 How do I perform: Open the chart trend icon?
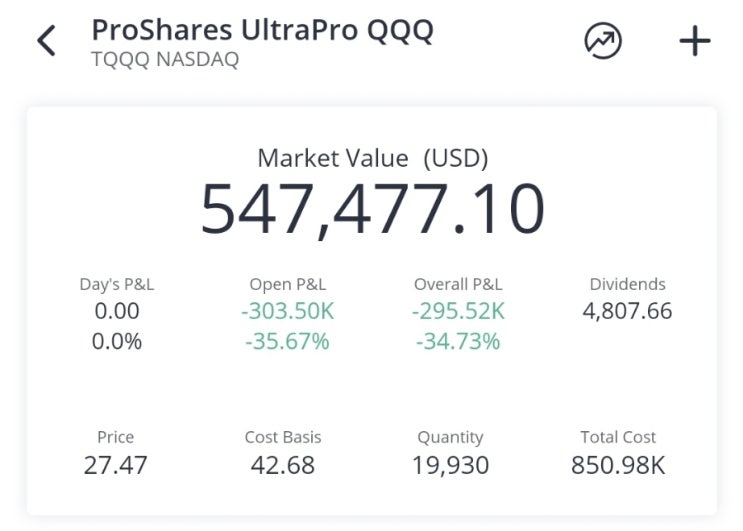(x=602, y=41)
